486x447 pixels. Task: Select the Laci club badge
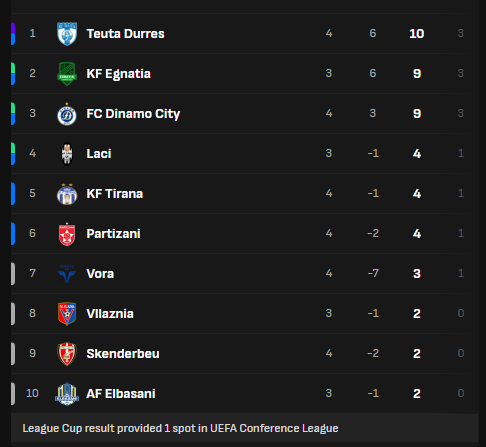67,154
